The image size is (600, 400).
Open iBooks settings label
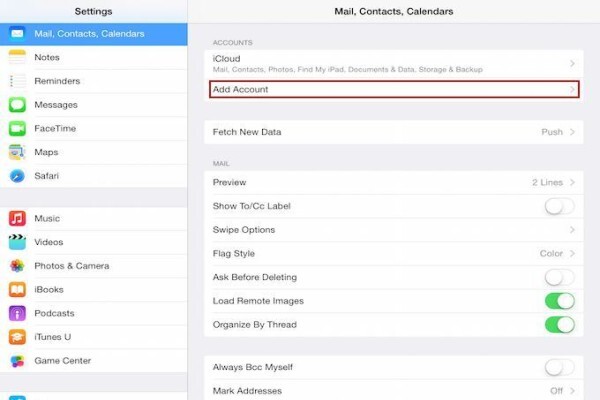(x=49, y=290)
